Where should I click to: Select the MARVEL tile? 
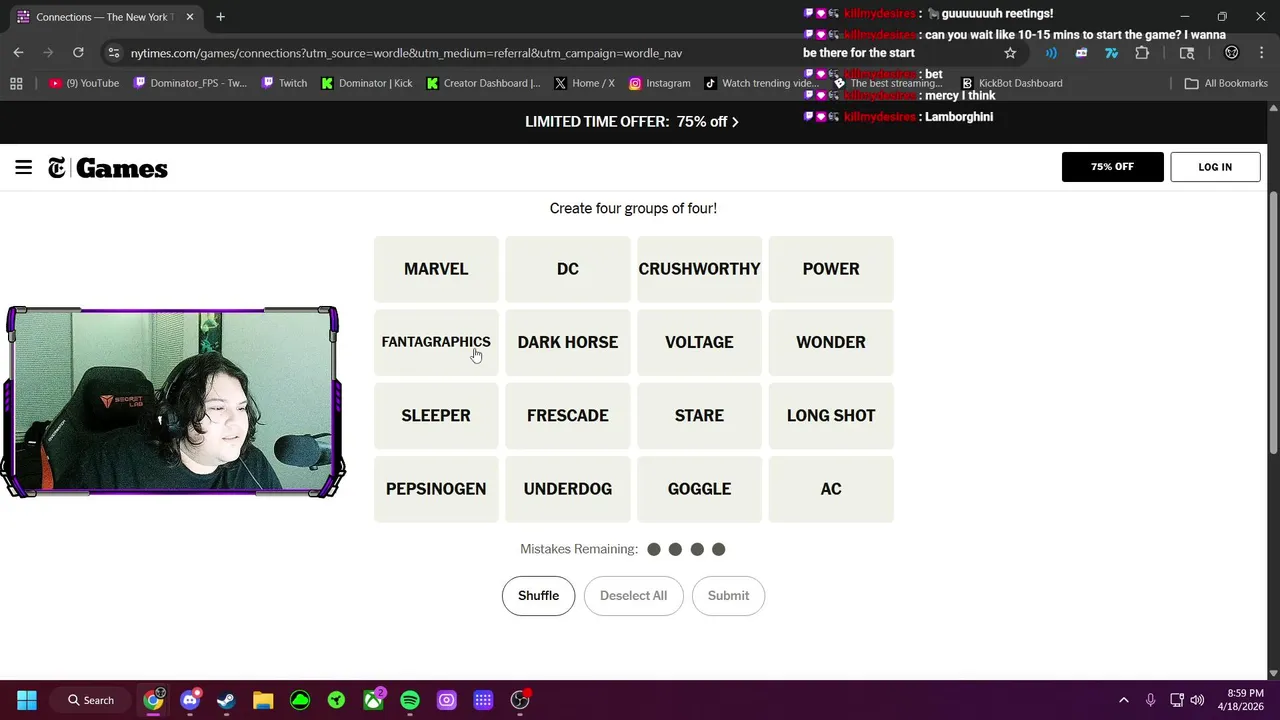coord(436,269)
